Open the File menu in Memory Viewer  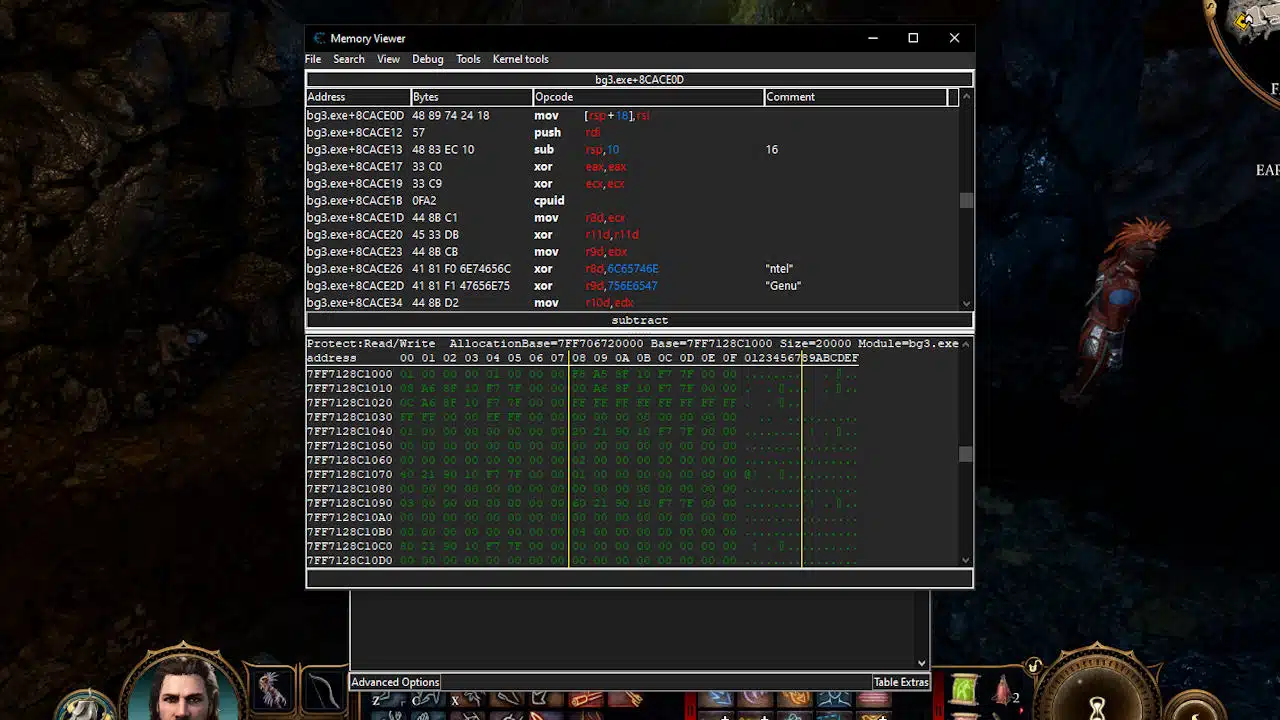coord(313,59)
